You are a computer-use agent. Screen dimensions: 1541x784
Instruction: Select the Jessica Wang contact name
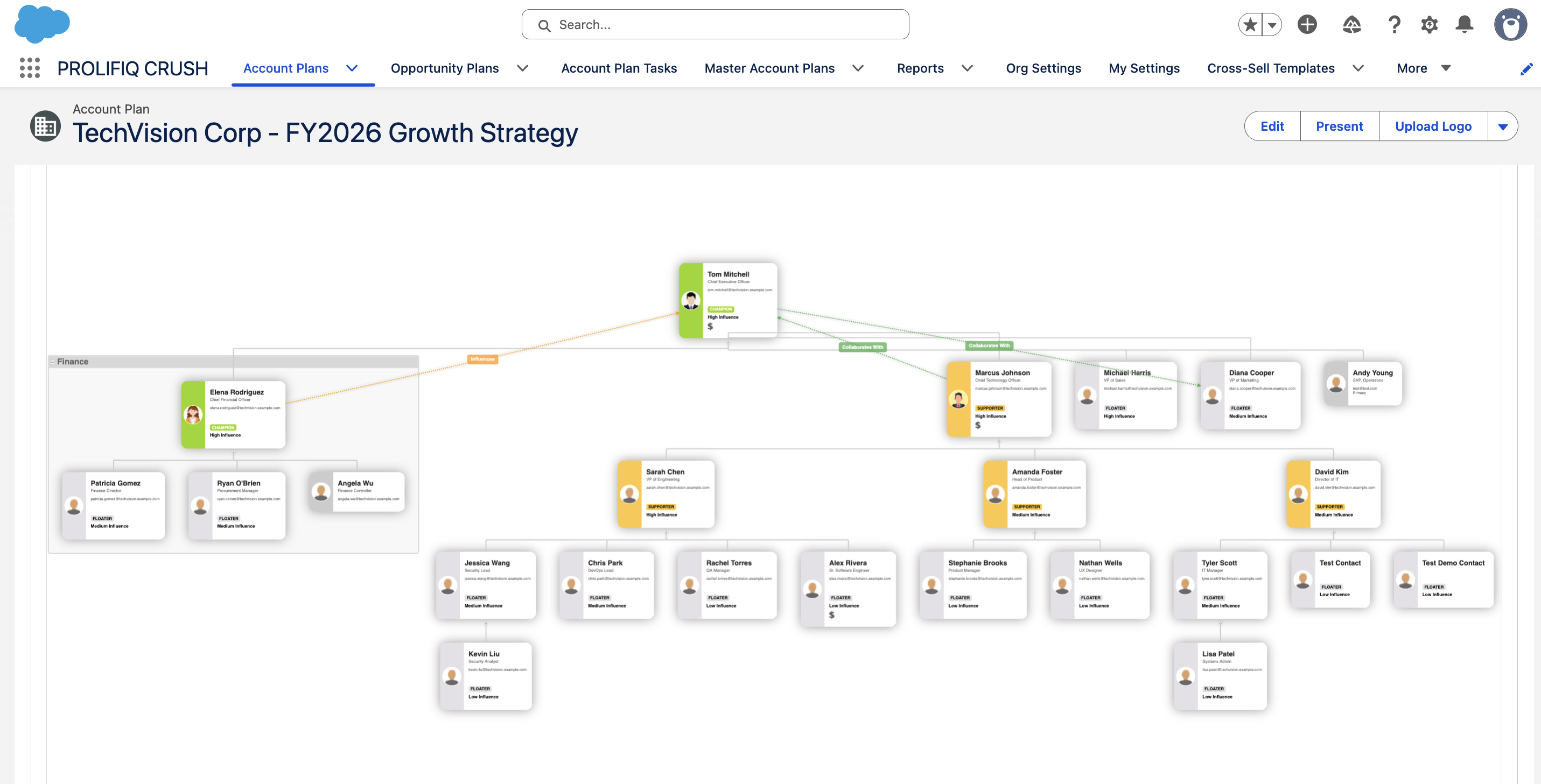(487, 563)
